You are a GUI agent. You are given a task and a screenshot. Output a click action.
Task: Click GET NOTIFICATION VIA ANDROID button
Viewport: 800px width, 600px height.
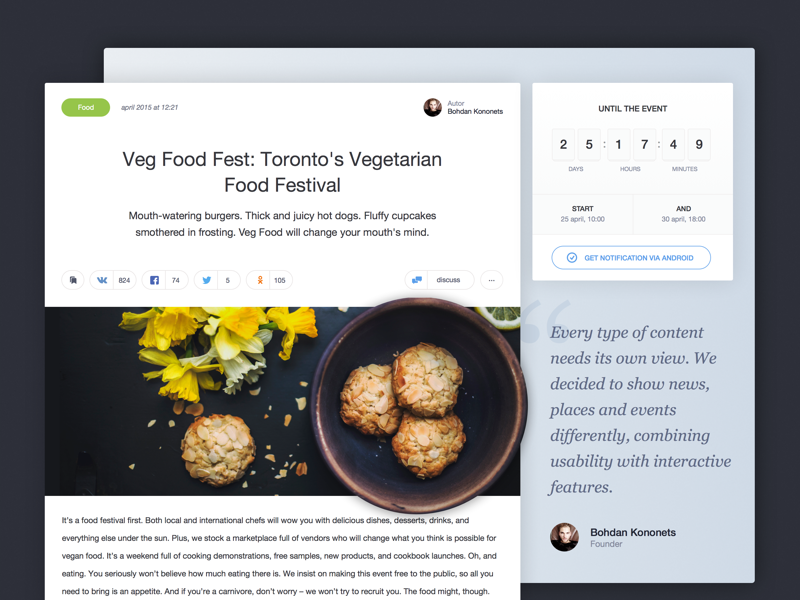click(x=631, y=258)
